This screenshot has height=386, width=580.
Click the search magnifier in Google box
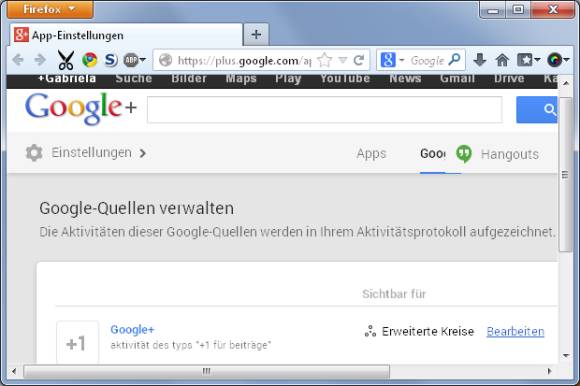point(454,59)
